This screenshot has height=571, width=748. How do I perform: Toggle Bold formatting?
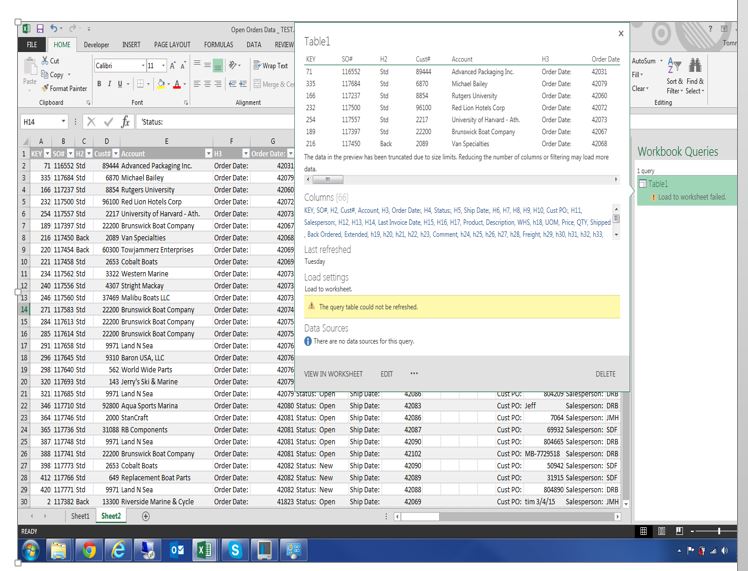(99, 84)
